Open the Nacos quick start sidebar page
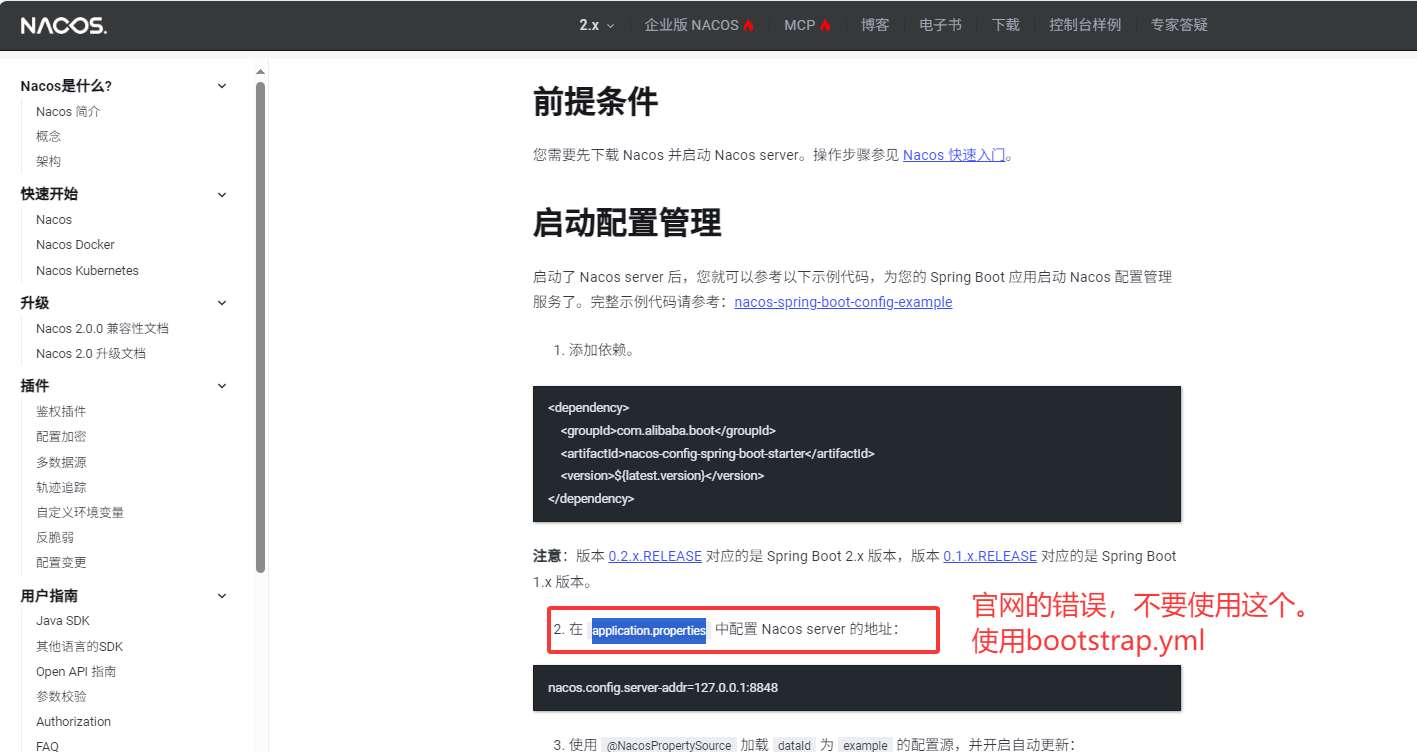The image size is (1417, 752). [x=54, y=219]
